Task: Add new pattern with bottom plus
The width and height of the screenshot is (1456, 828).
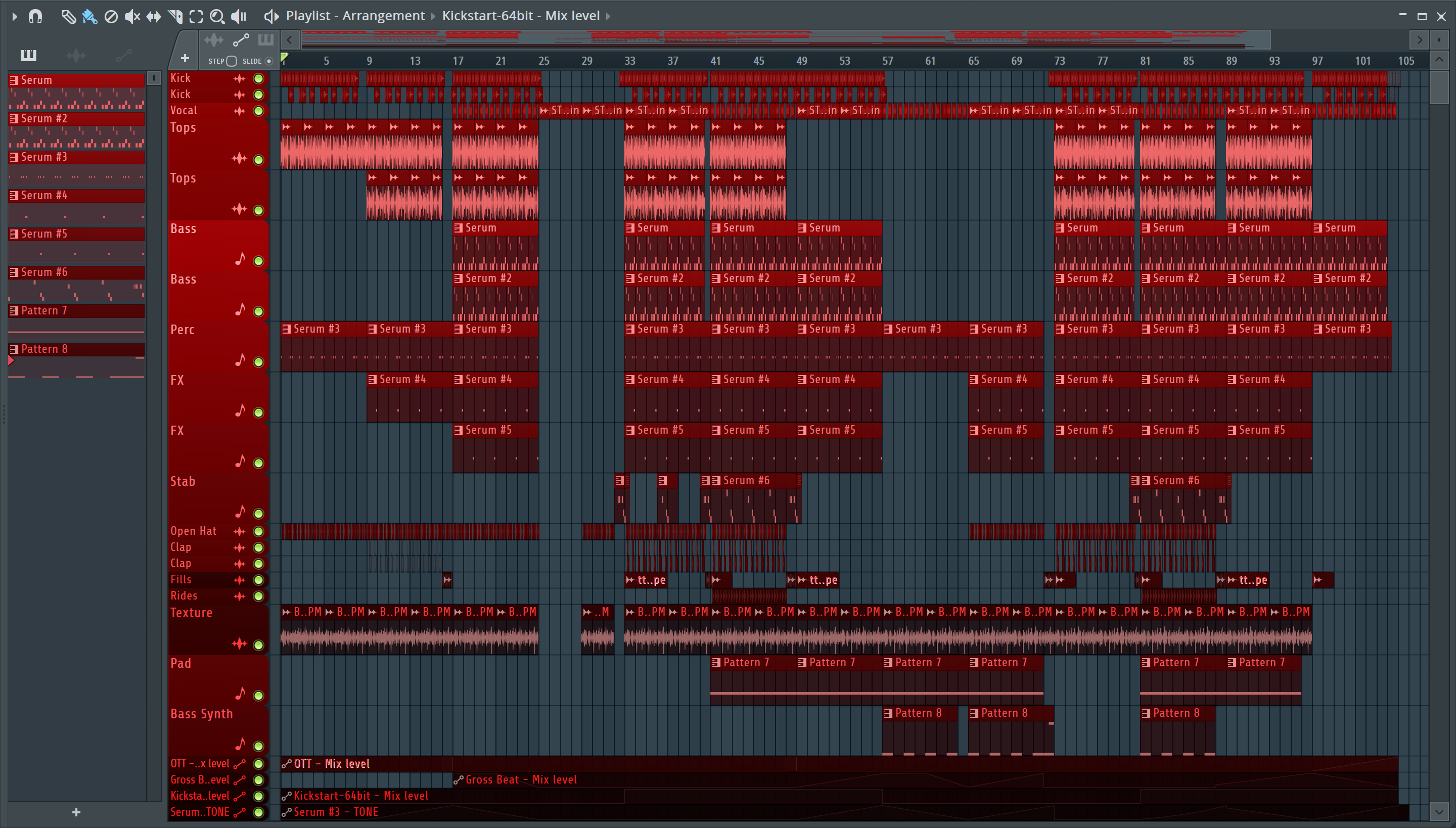Action: (x=76, y=813)
